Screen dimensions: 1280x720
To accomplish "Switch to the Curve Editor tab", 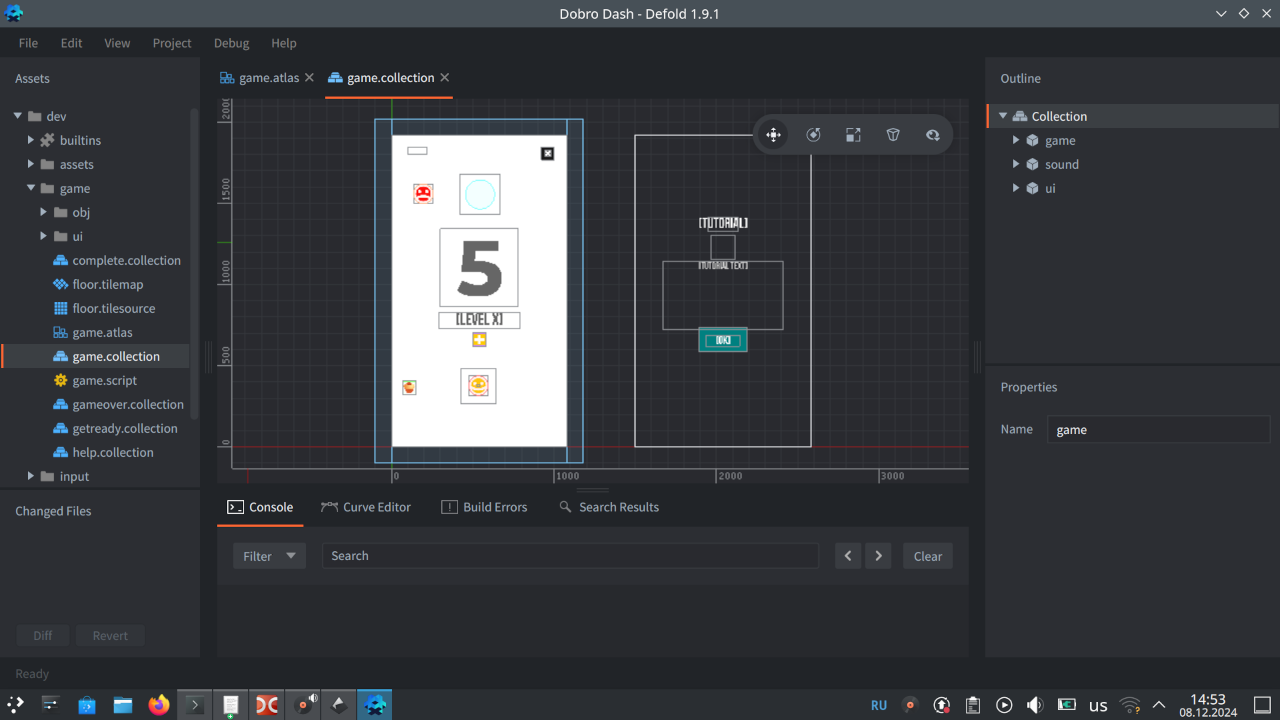I will click(366, 507).
